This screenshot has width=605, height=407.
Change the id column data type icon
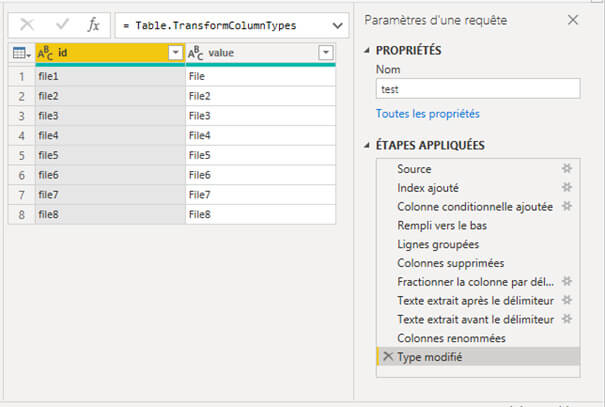point(45,53)
